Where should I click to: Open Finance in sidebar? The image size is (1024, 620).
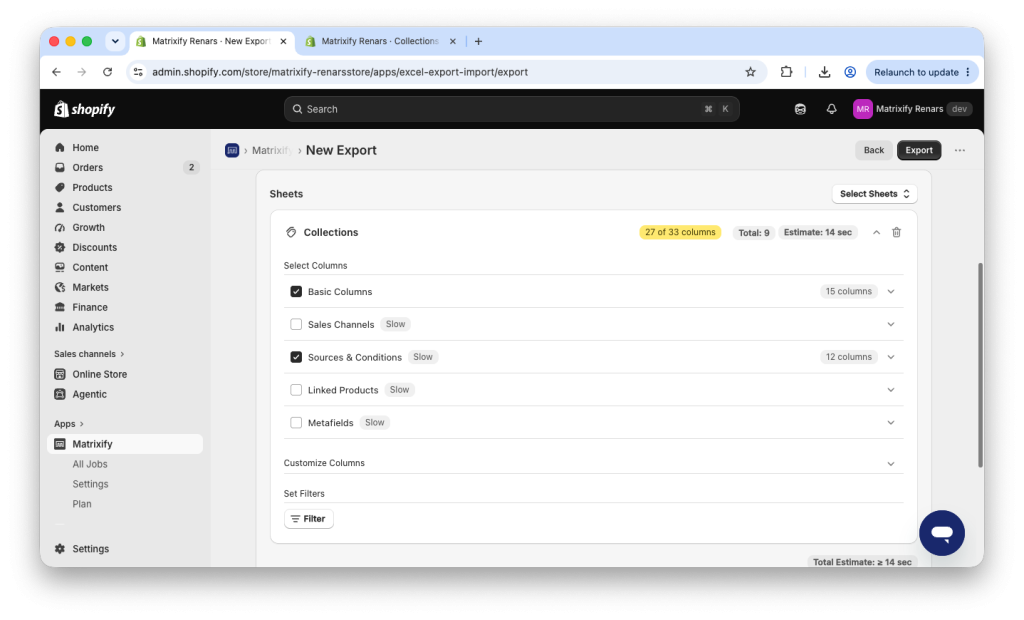(x=89, y=307)
